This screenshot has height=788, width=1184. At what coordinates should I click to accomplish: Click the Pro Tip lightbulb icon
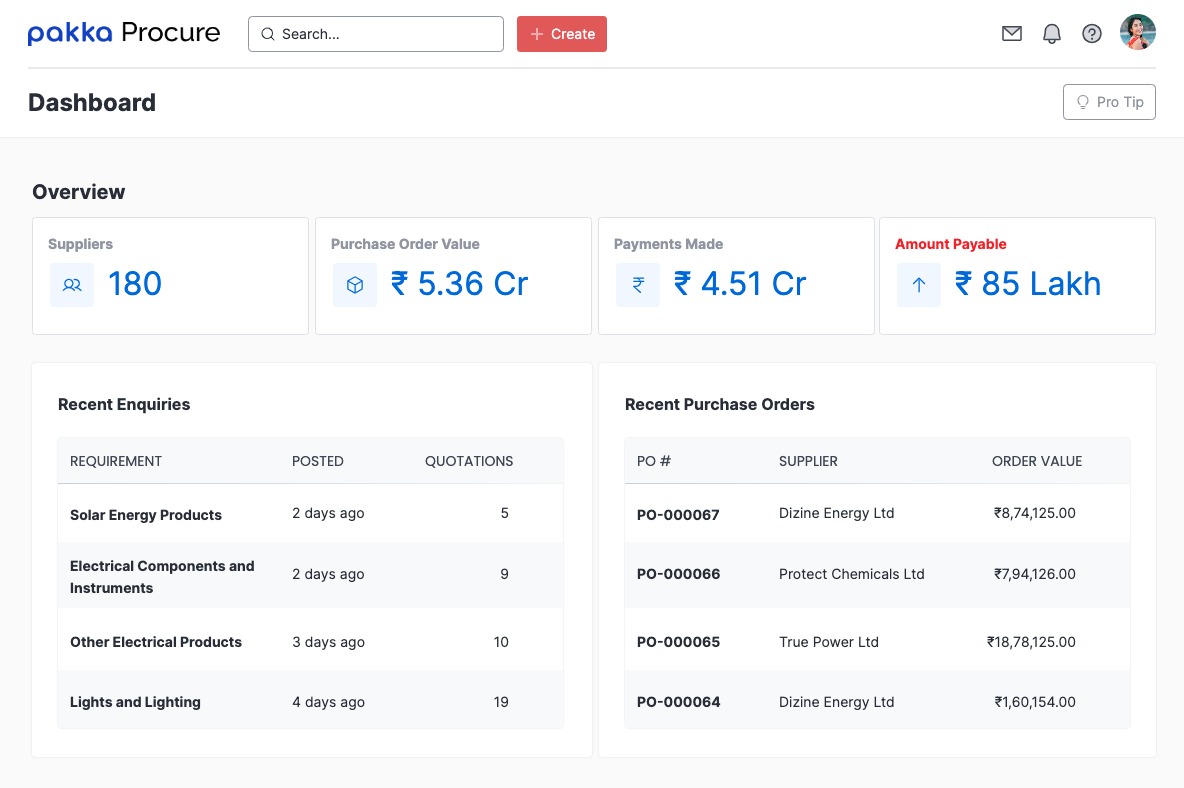[x=1083, y=102]
